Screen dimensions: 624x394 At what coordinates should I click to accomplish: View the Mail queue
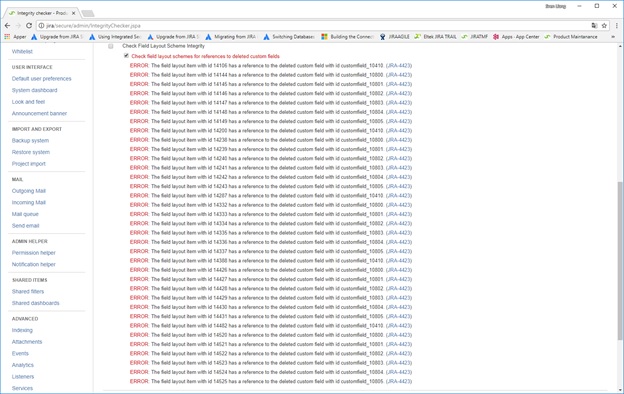click(x=25, y=214)
